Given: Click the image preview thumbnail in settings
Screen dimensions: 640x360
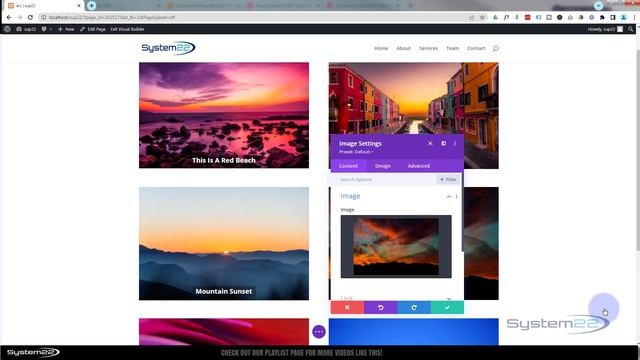Looking at the screenshot, I should (x=396, y=247).
